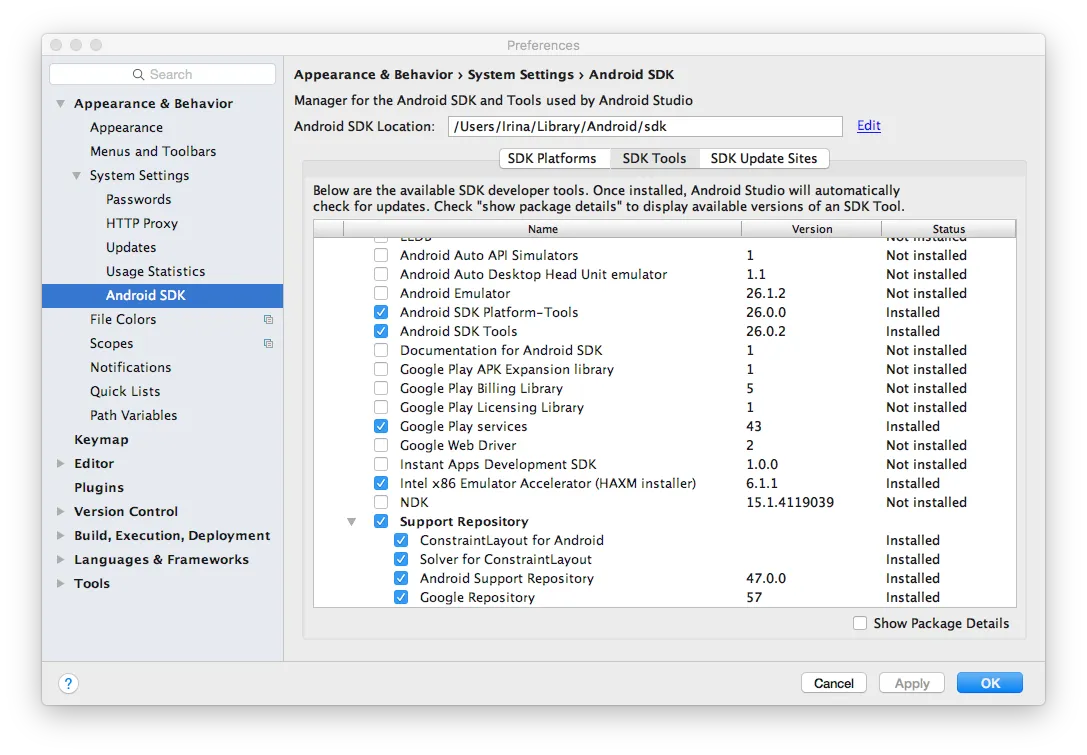
Task: Check Android Auto Desktop Head Unit emulator
Action: pos(381,275)
